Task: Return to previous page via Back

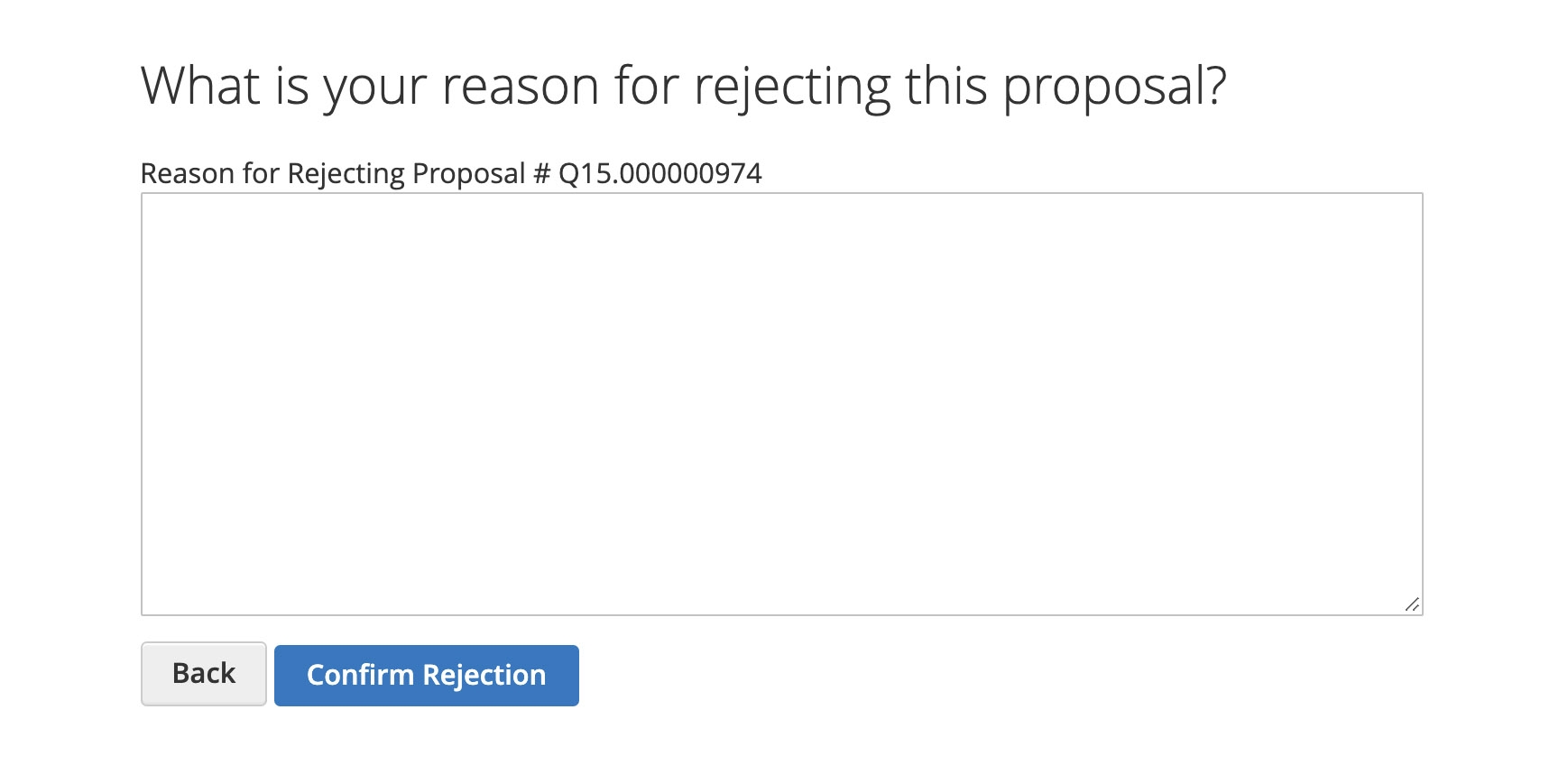Action: [204, 674]
